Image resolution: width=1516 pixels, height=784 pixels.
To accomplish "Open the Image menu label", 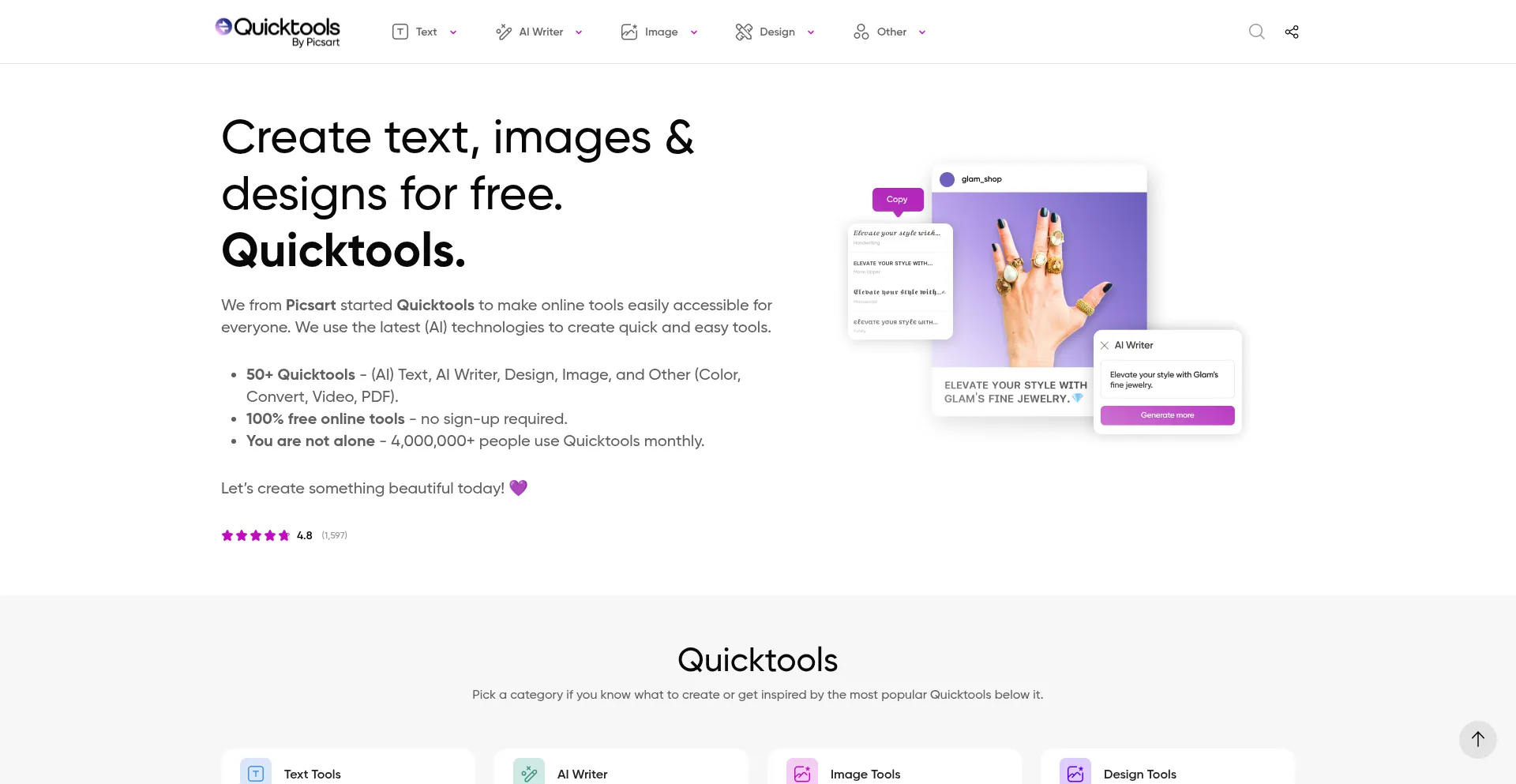I will [662, 32].
